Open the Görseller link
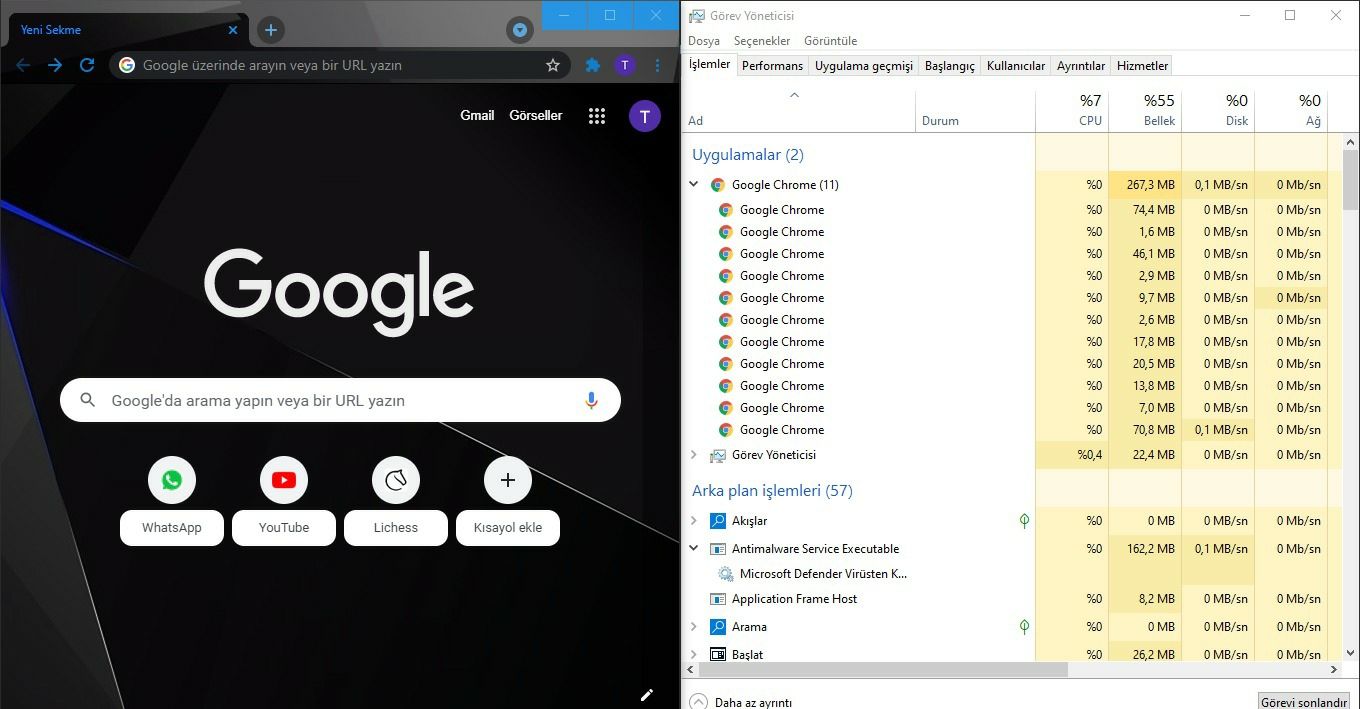The width and height of the screenshot is (1360, 709). pos(536,116)
